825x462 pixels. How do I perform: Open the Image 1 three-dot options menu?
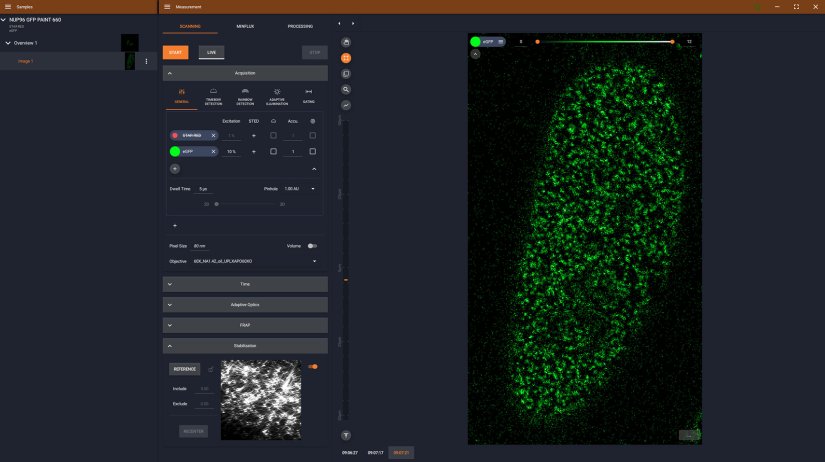pos(146,62)
